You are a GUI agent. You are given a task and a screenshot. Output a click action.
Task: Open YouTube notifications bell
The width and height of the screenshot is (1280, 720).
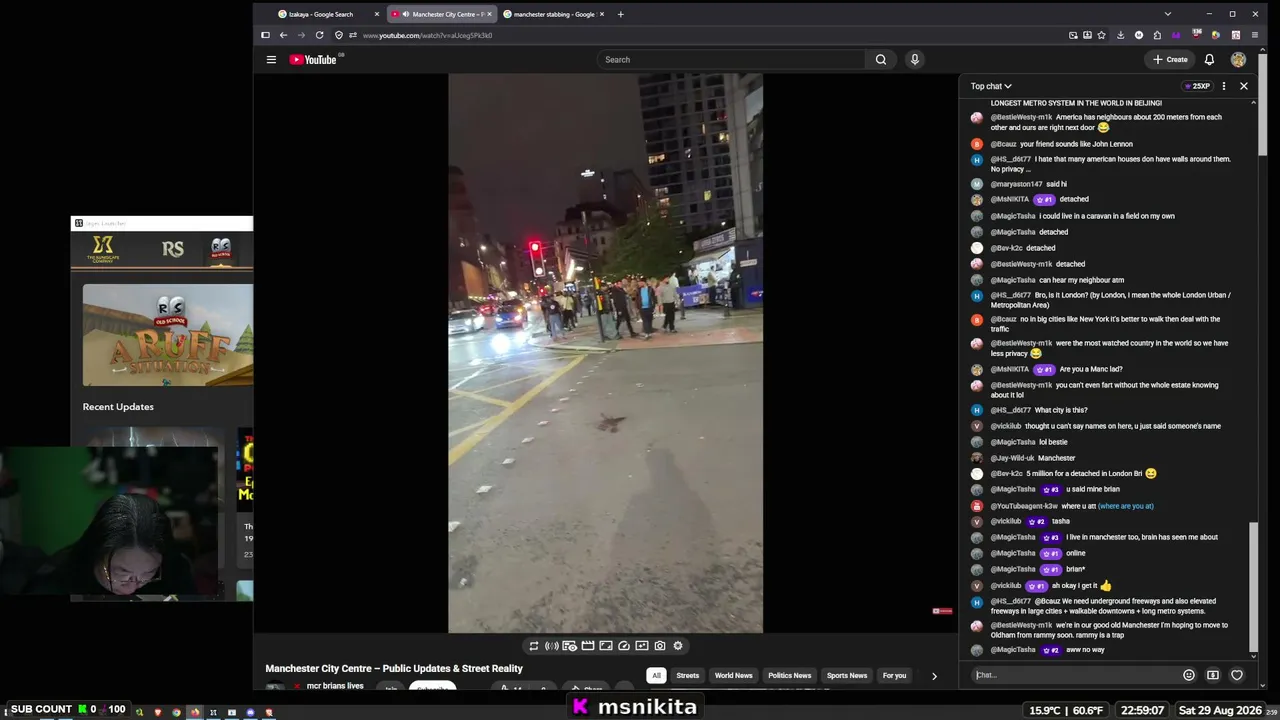[x=1209, y=59]
